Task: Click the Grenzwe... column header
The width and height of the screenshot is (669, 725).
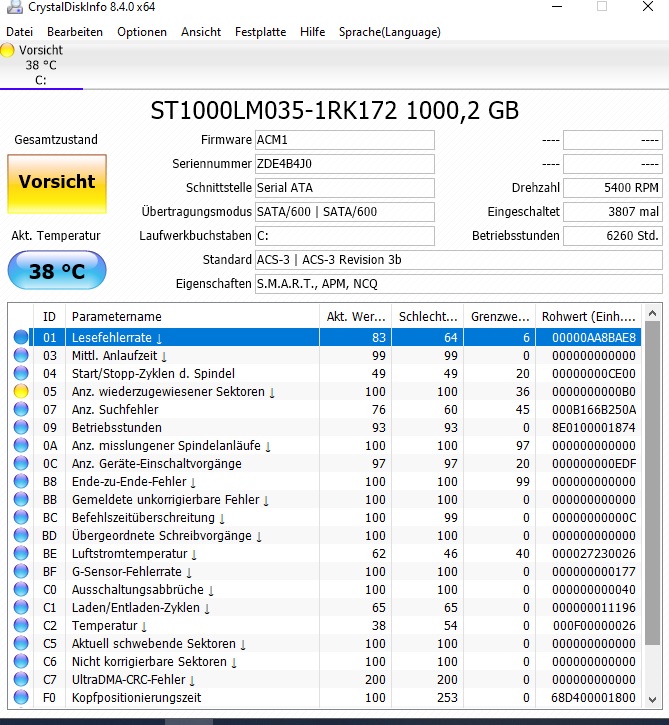Action: coord(500,317)
